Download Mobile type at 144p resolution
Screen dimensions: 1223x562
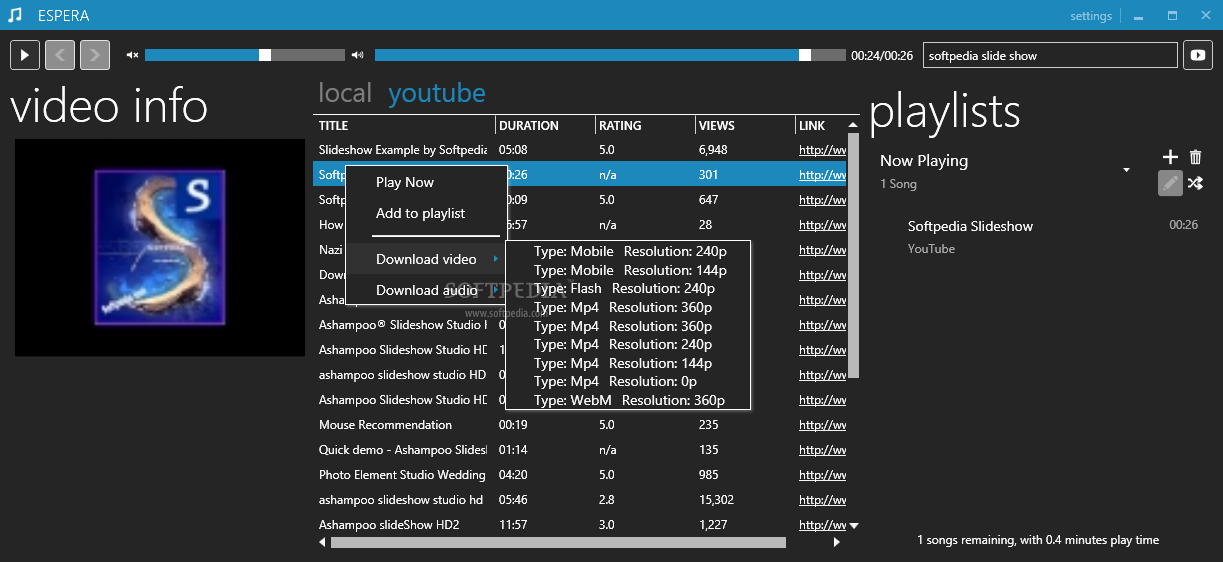(630, 270)
